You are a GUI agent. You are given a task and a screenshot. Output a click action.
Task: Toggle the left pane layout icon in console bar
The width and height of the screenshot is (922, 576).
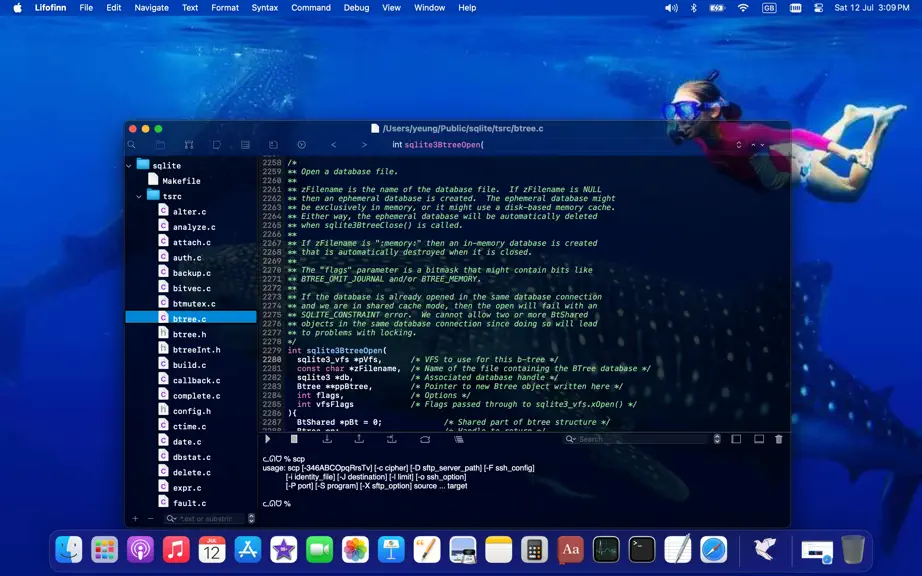click(736, 439)
